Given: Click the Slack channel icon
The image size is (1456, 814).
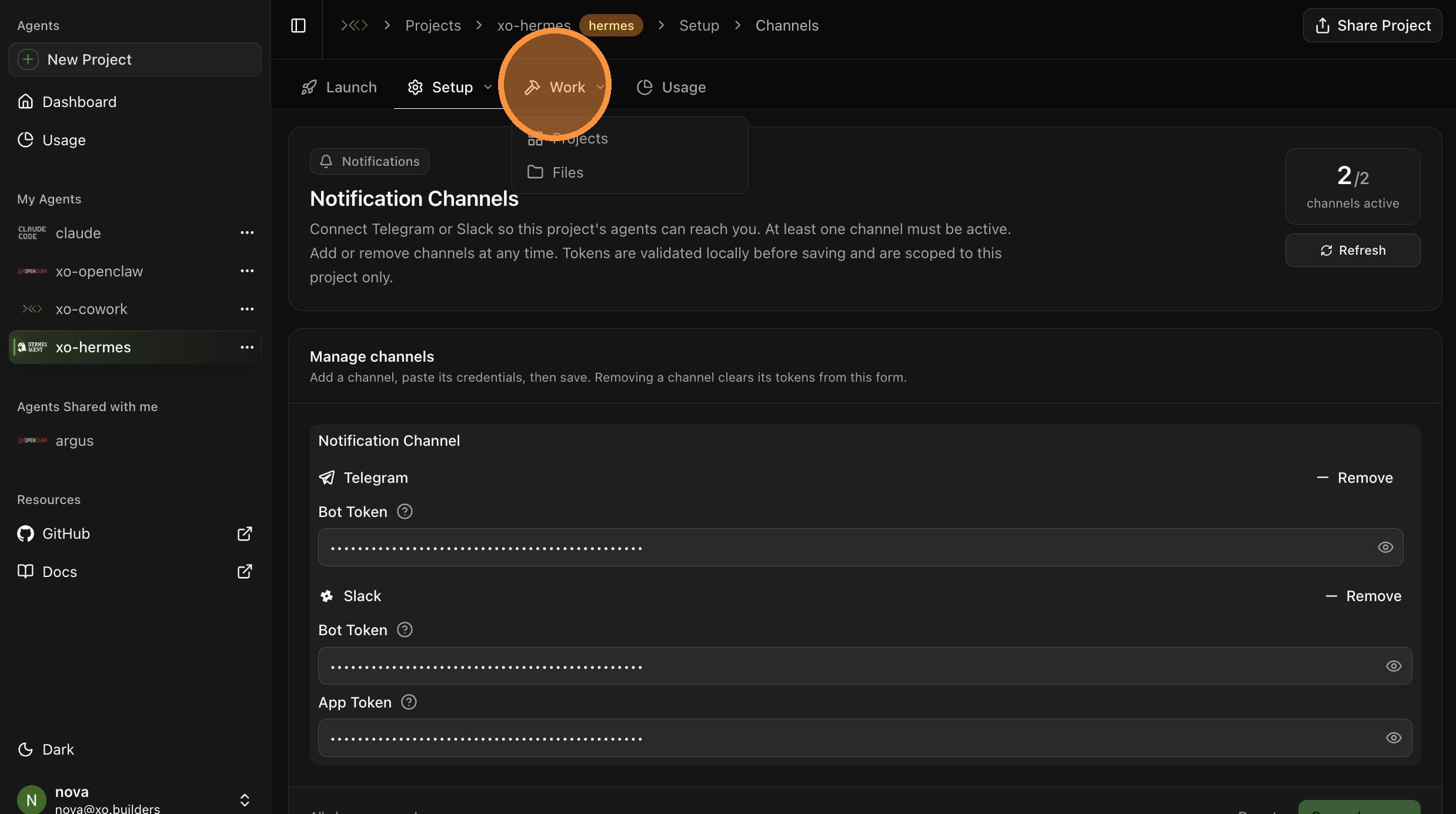Looking at the screenshot, I should click(x=327, y=596).
